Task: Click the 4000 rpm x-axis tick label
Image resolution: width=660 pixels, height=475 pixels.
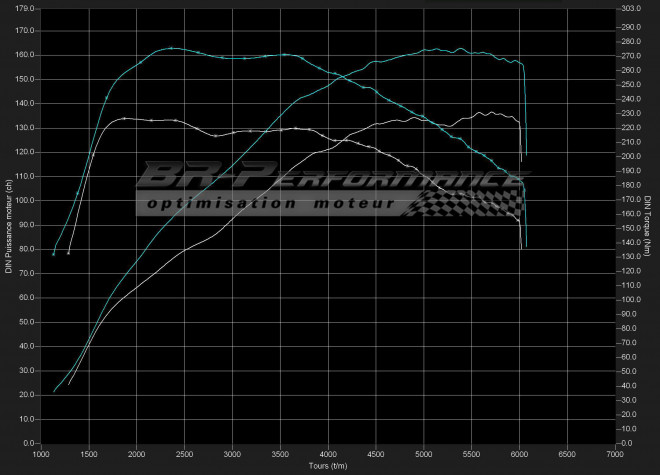Action: [327, 453]
